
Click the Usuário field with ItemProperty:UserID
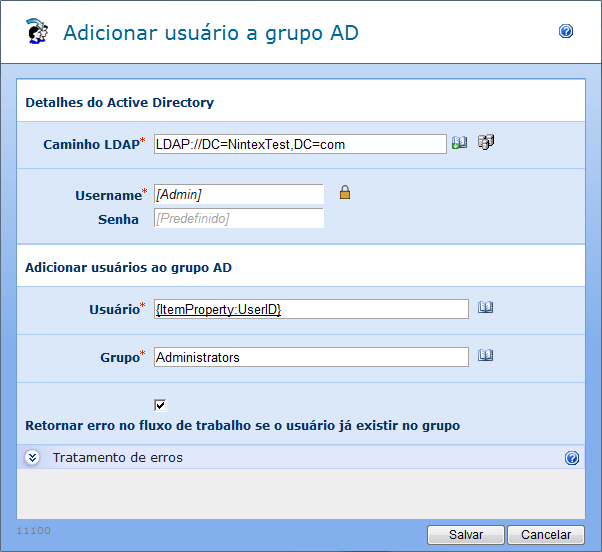point(311,310)
